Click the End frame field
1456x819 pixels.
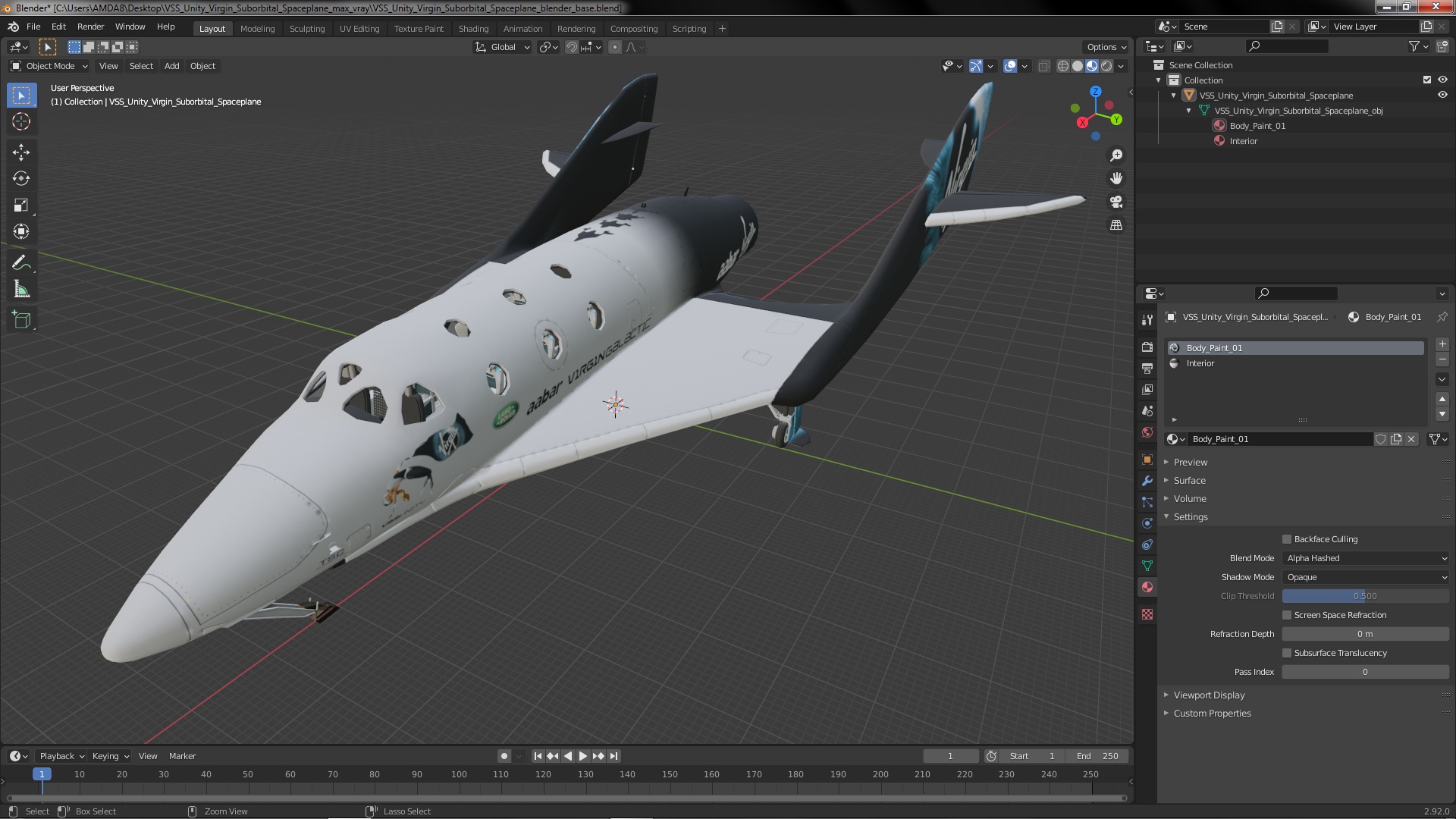1097,756
